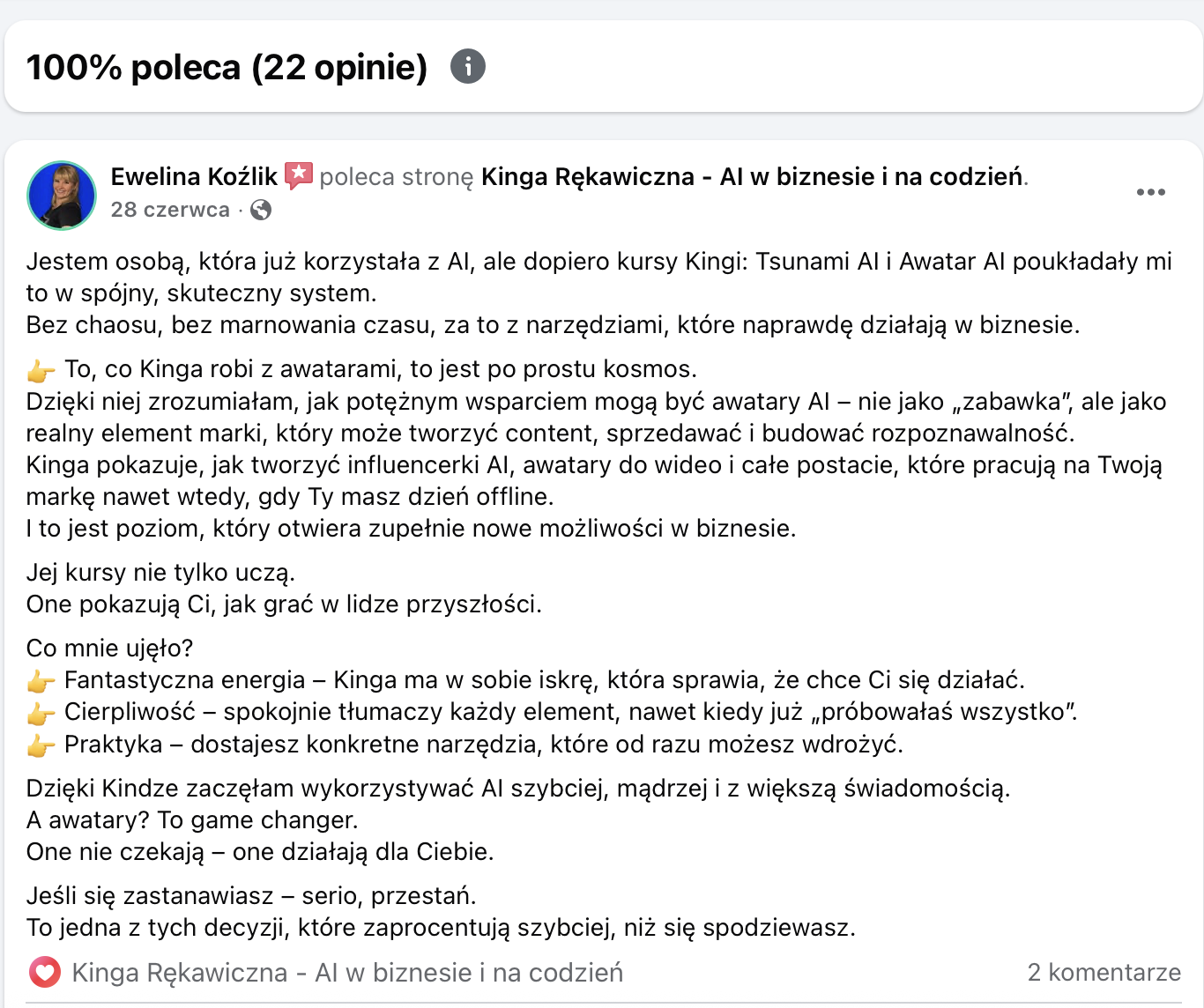Expand the 2 komentarze comments

pos(1104,973)
